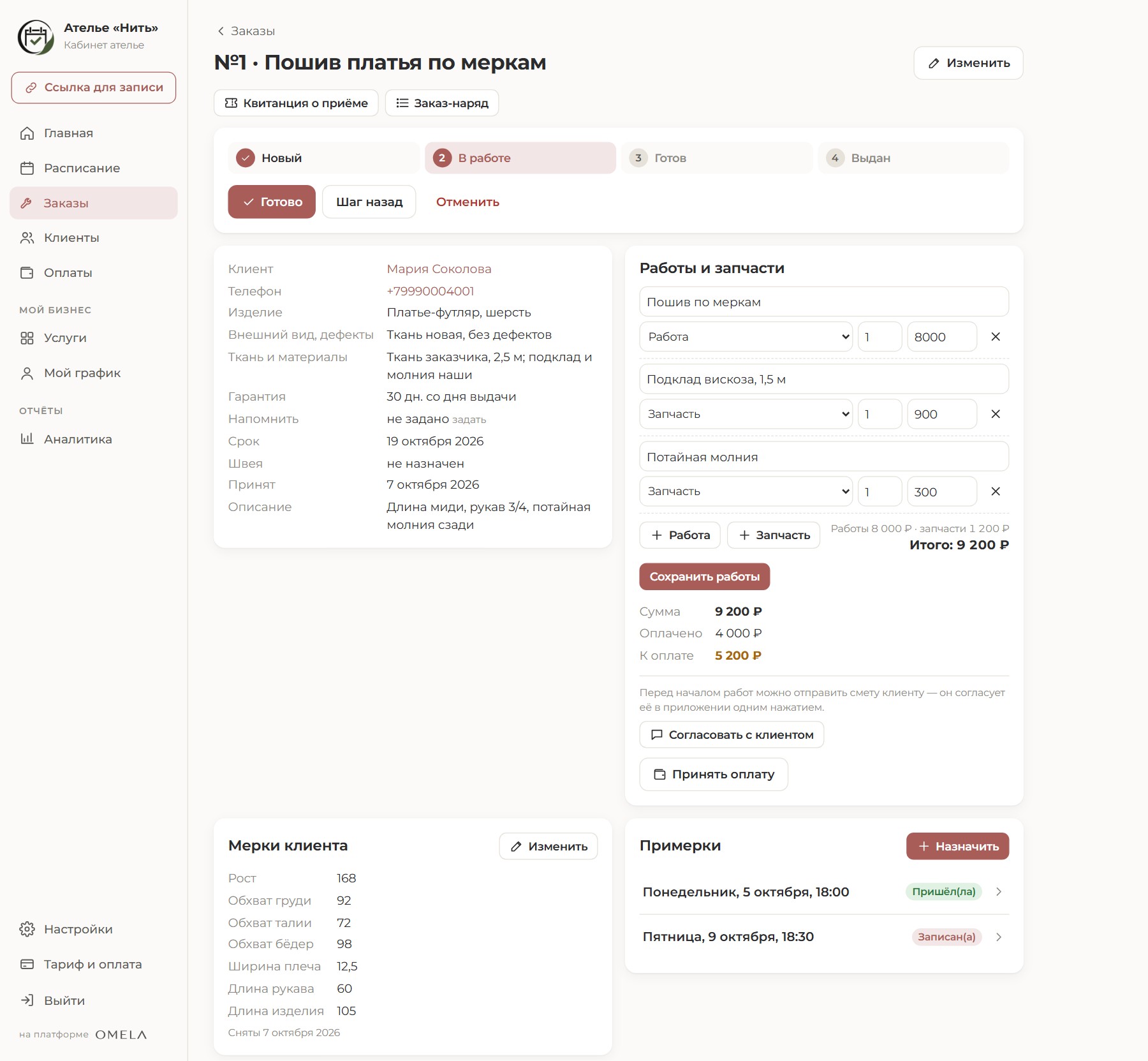
Task: Open Мой график page
Action: pos(93,373)
